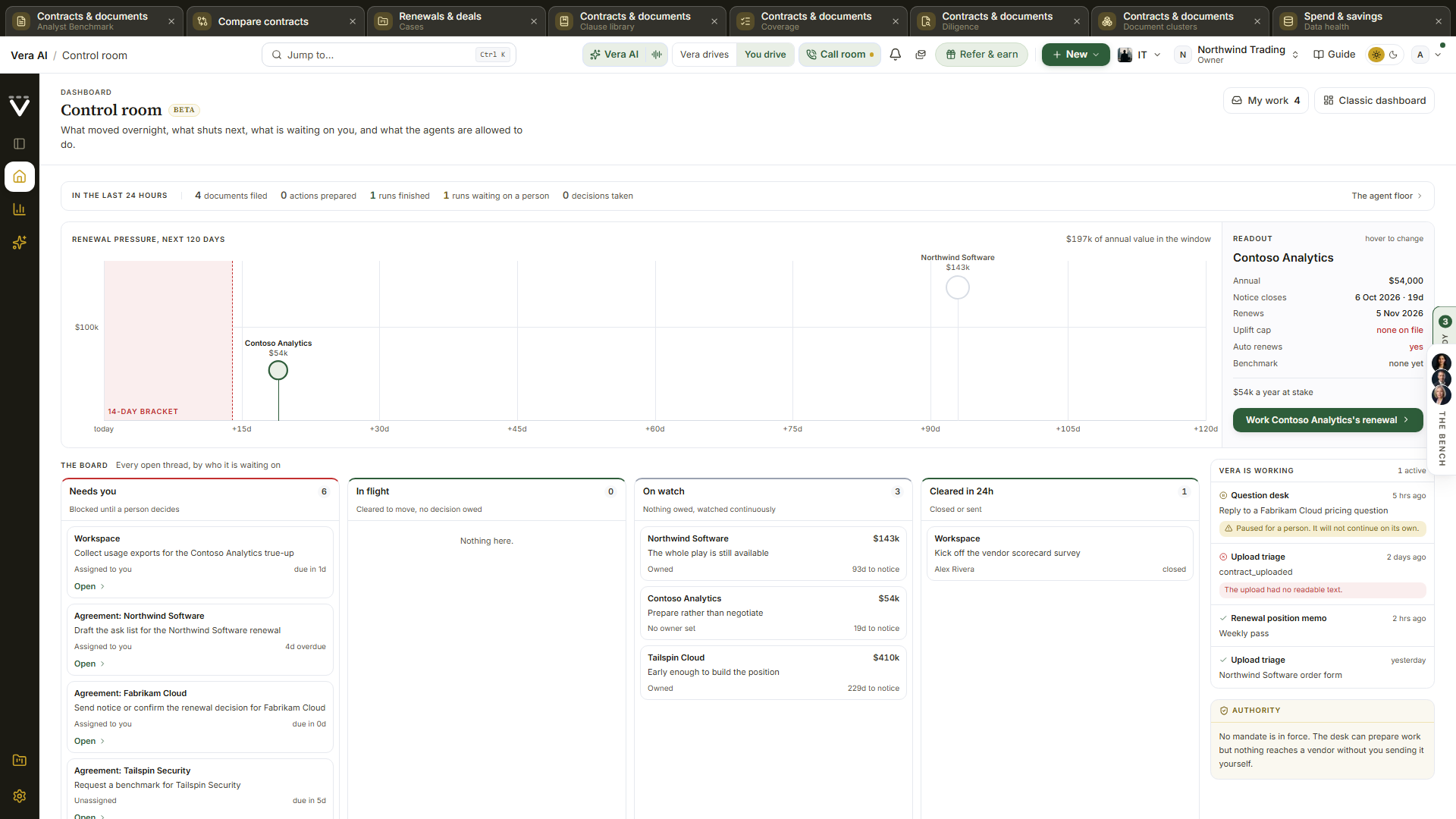The height and width of the screenshot is (819, 1456).
Task: Switch to the Diligence tab
Action: [999, 21]
